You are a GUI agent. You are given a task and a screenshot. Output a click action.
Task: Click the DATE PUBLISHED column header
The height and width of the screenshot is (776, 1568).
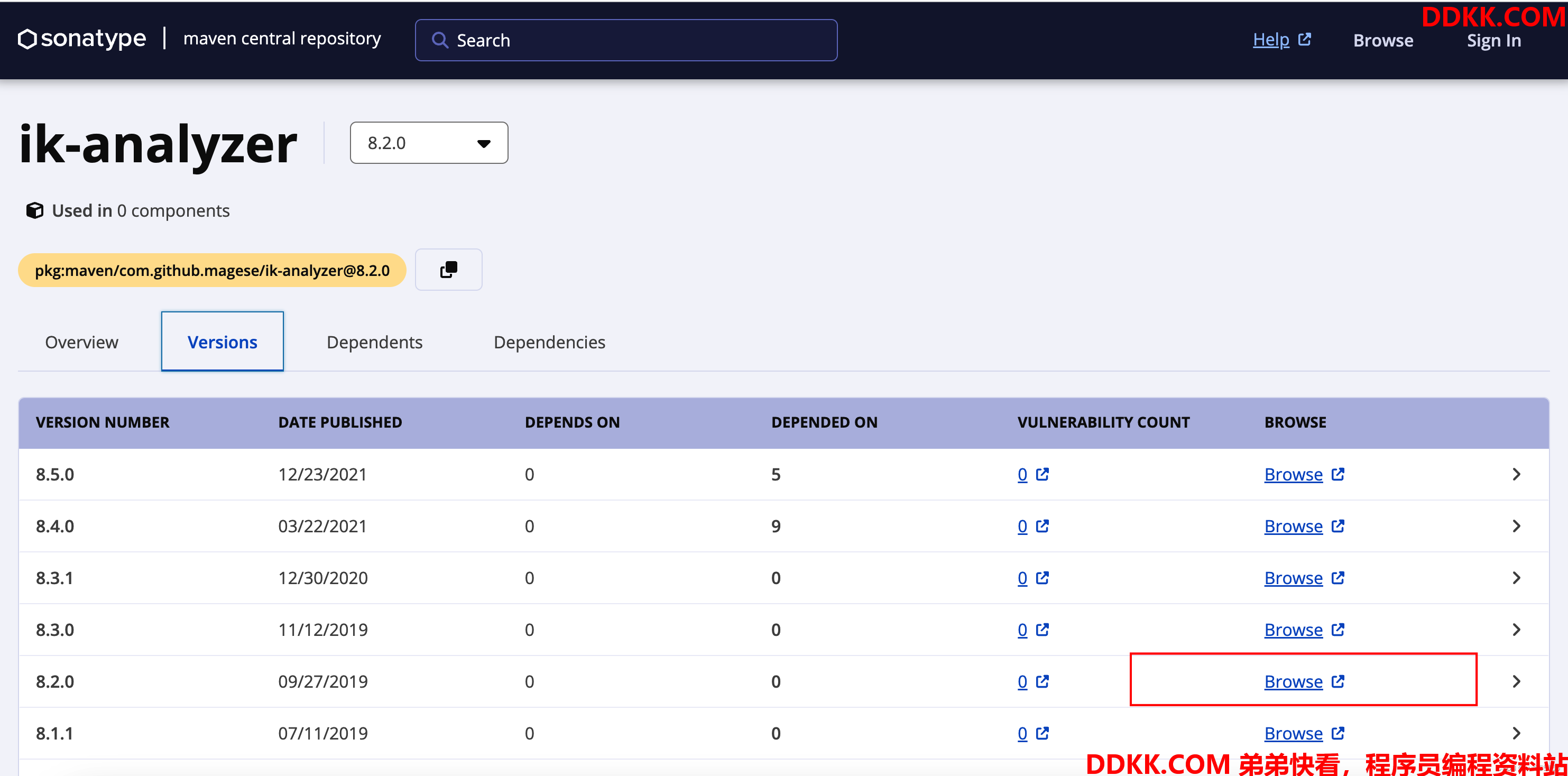point(339,422)
